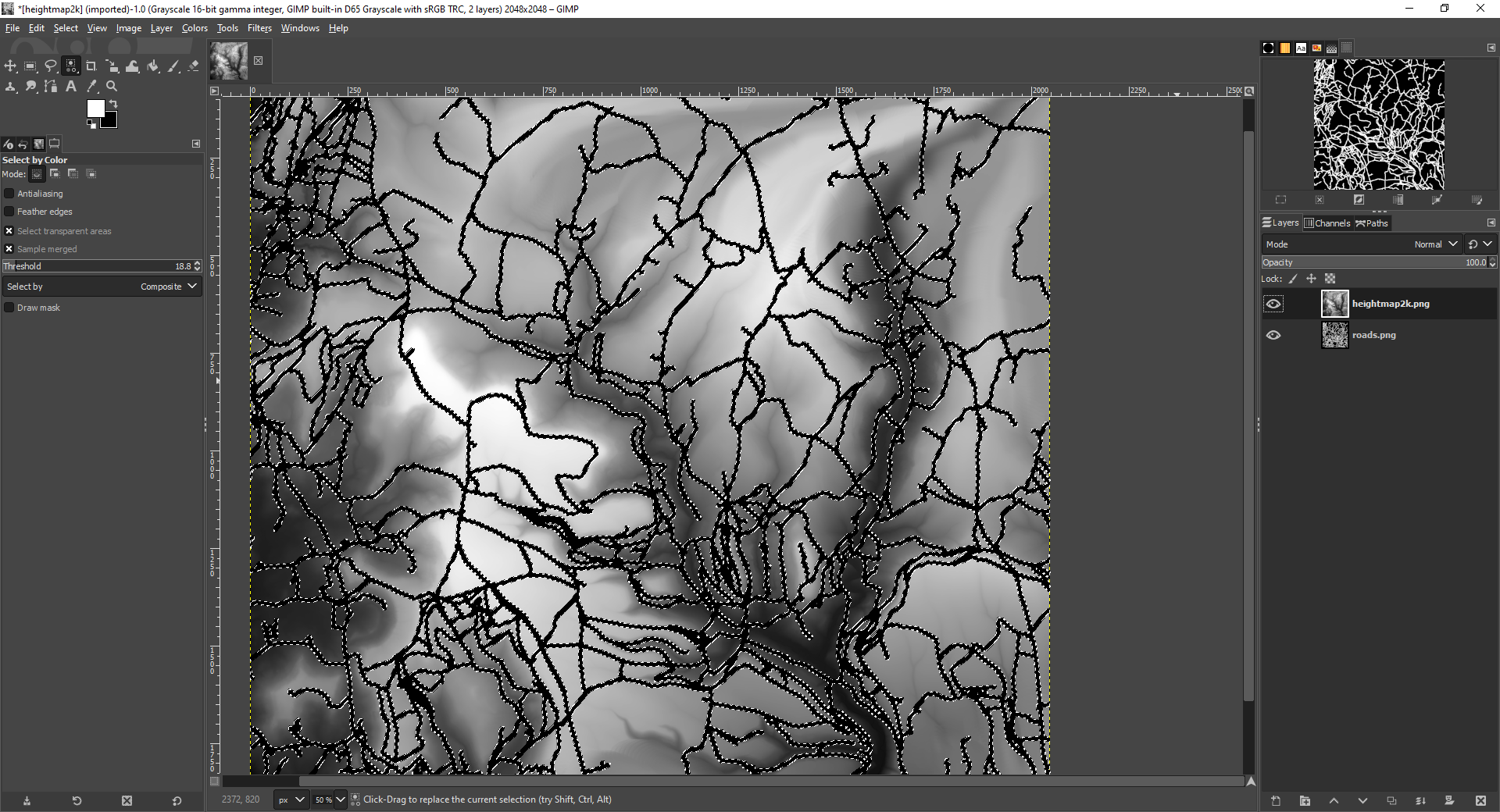Open the layer blend Mode dropdown

[x=1361, y=244]
